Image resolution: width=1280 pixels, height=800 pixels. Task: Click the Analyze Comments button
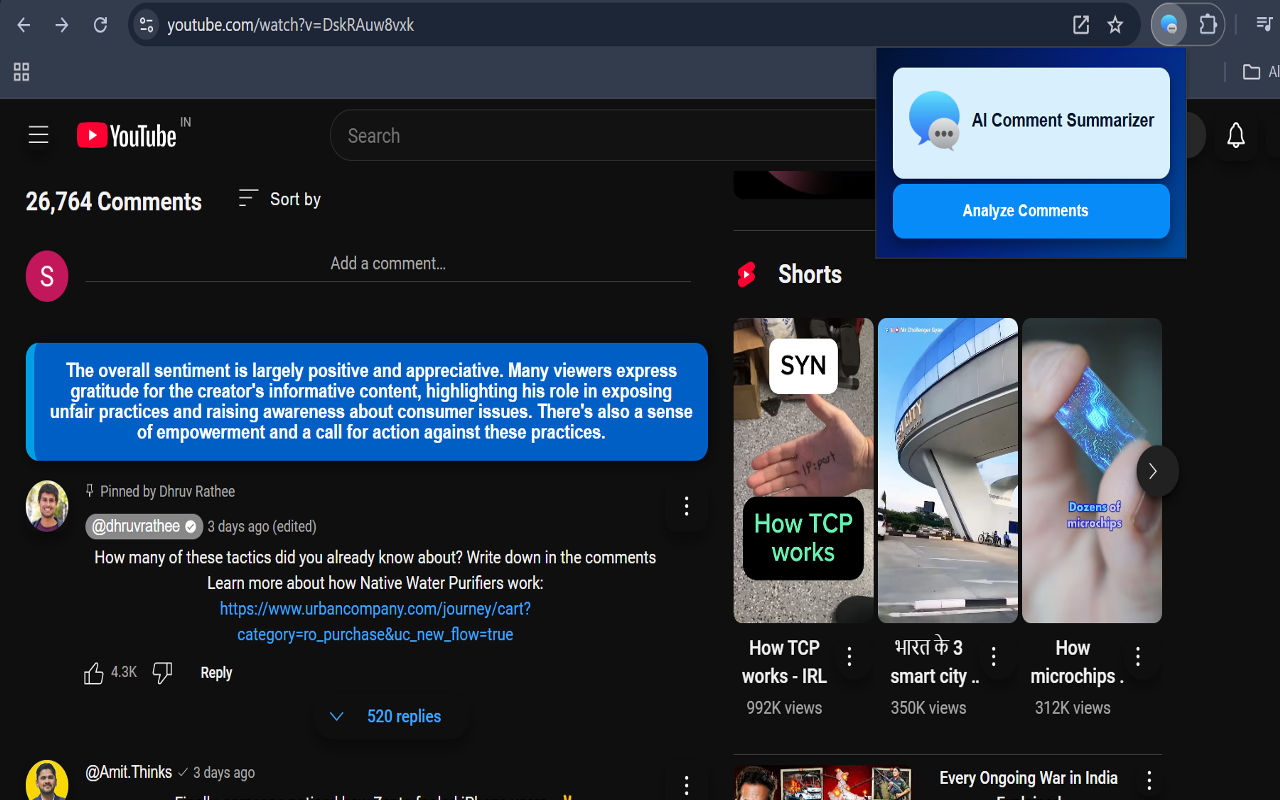click(1031, 211)
